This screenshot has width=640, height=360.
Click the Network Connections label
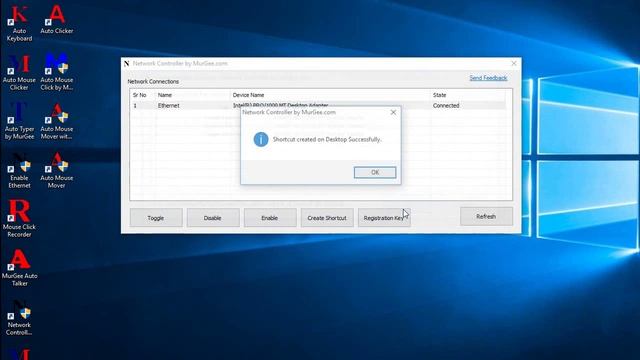click(x=153, y=82)
